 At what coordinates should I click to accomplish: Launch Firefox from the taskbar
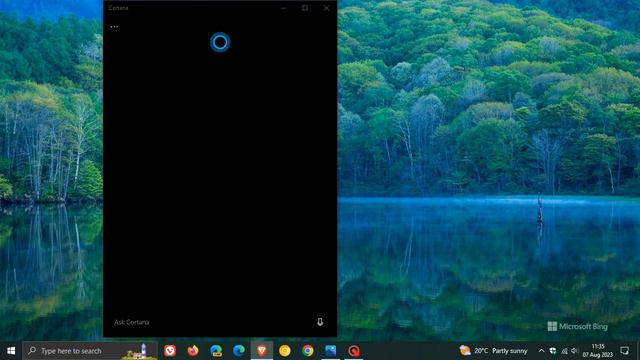pos(193,351)
